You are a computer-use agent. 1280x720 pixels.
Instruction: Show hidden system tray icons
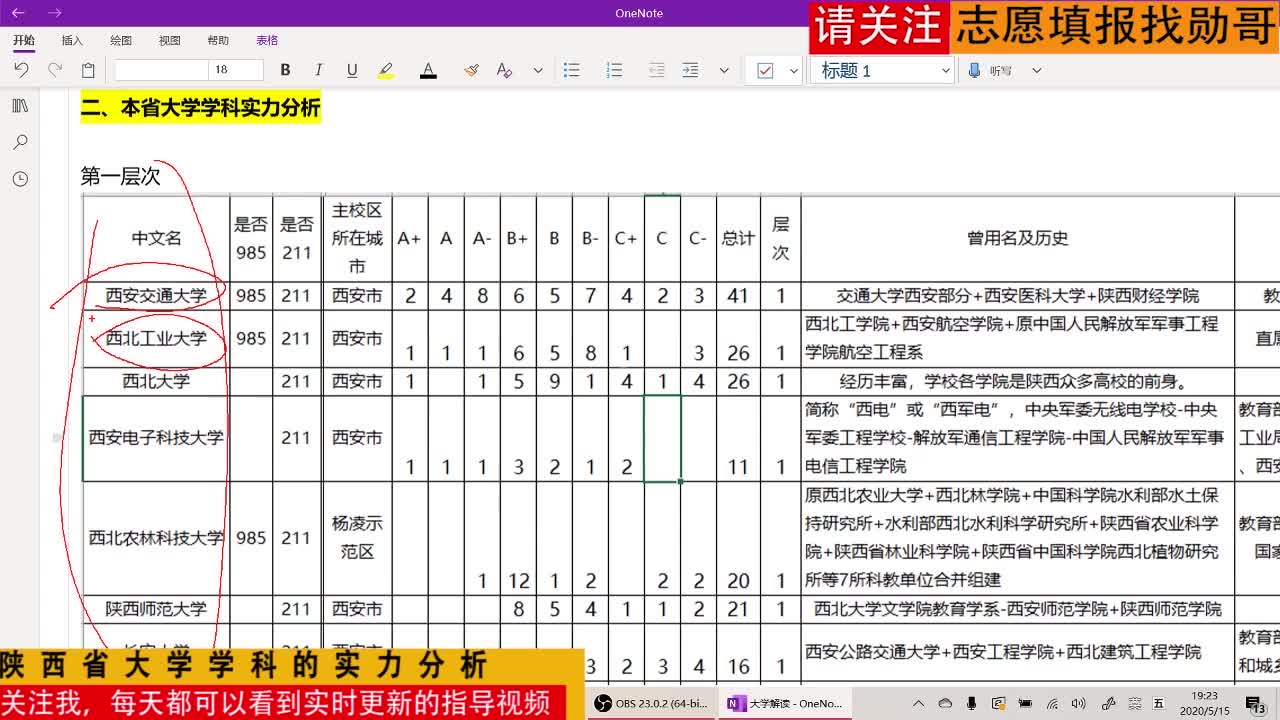click(x=919, y=704)
